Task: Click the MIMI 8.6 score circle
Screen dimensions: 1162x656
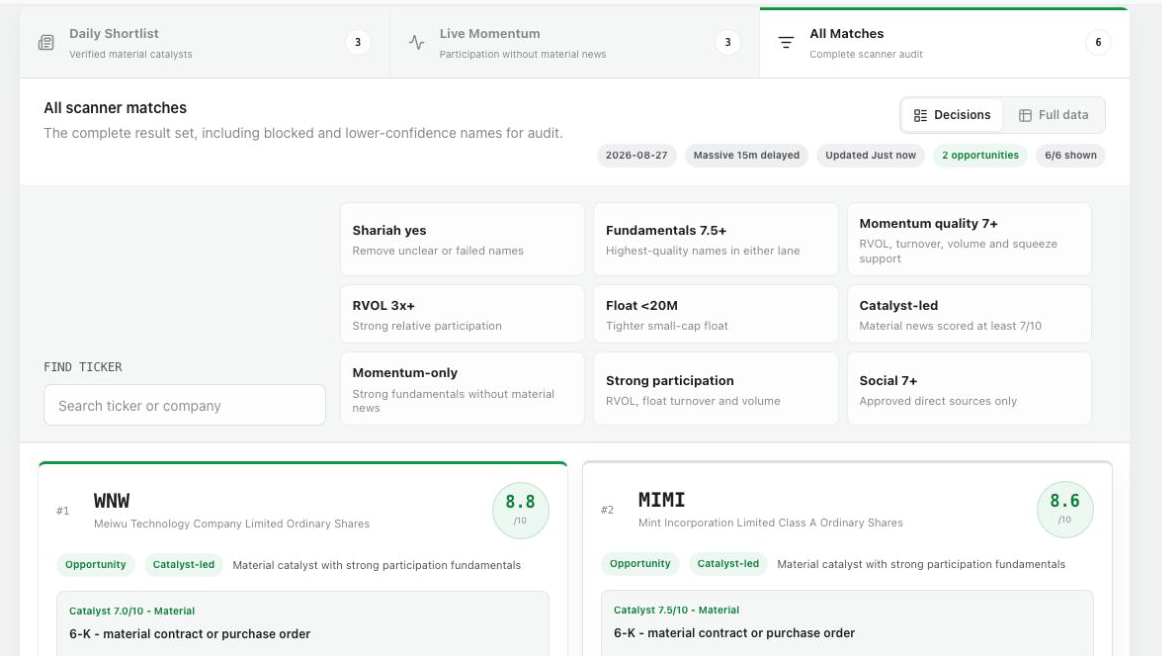Action: [x=1065, y=509]
